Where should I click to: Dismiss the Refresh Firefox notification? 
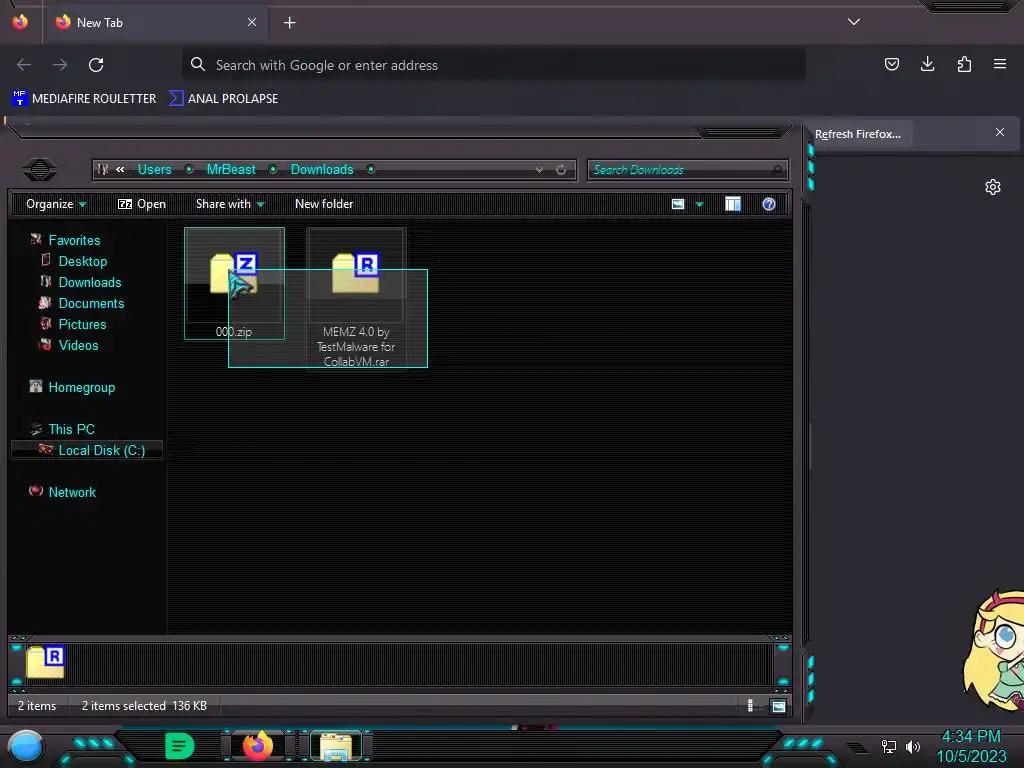tap(1000, 133)
